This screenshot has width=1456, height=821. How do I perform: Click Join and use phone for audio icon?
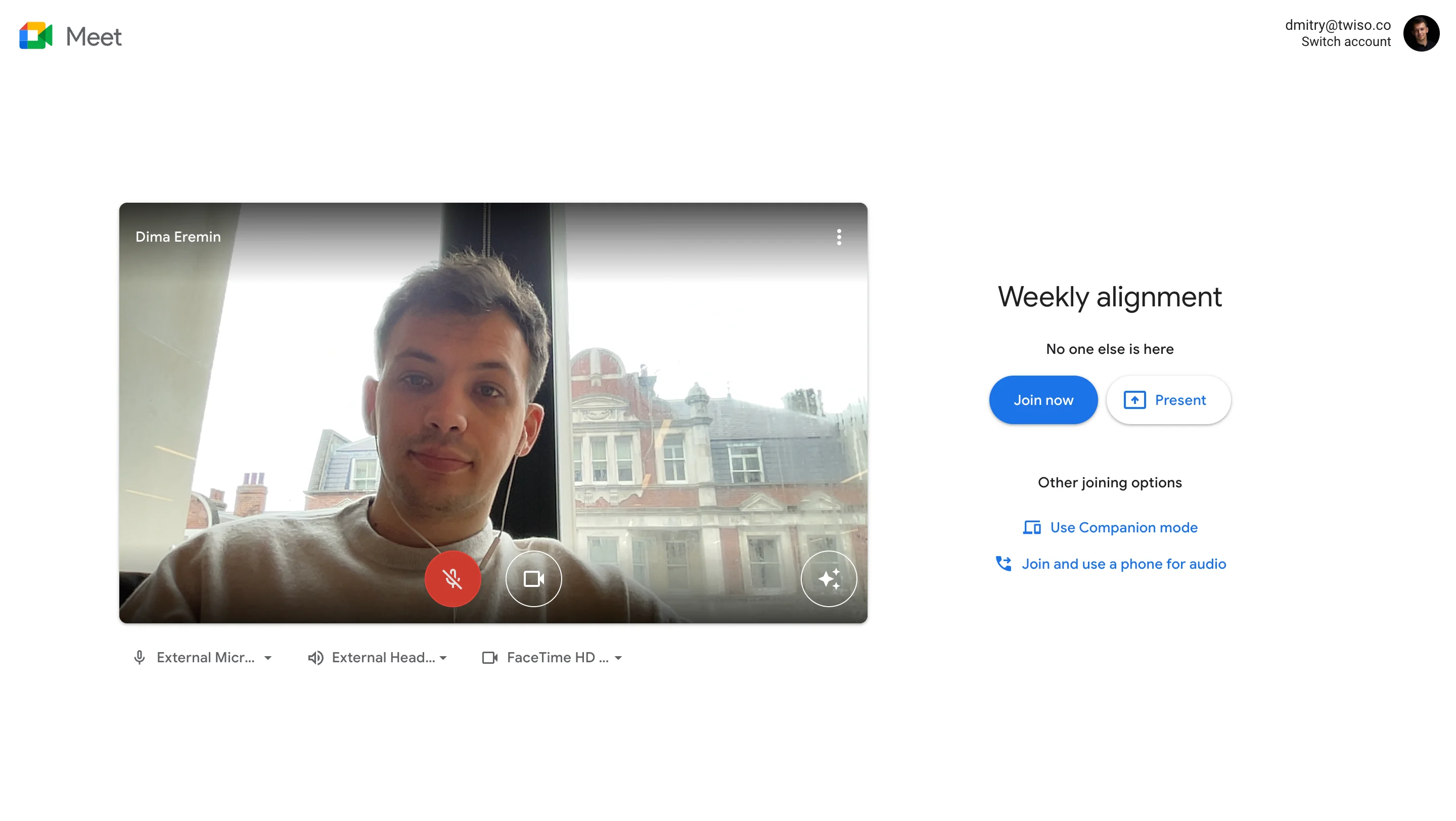coord(1003,563)
